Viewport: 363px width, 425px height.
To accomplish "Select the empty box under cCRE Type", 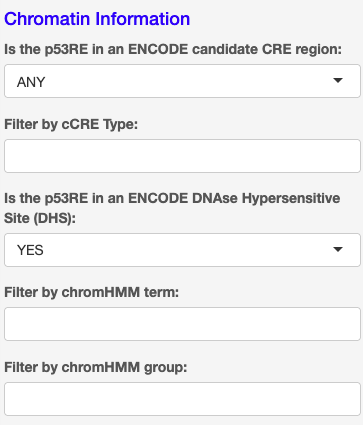I will point(182,156).
